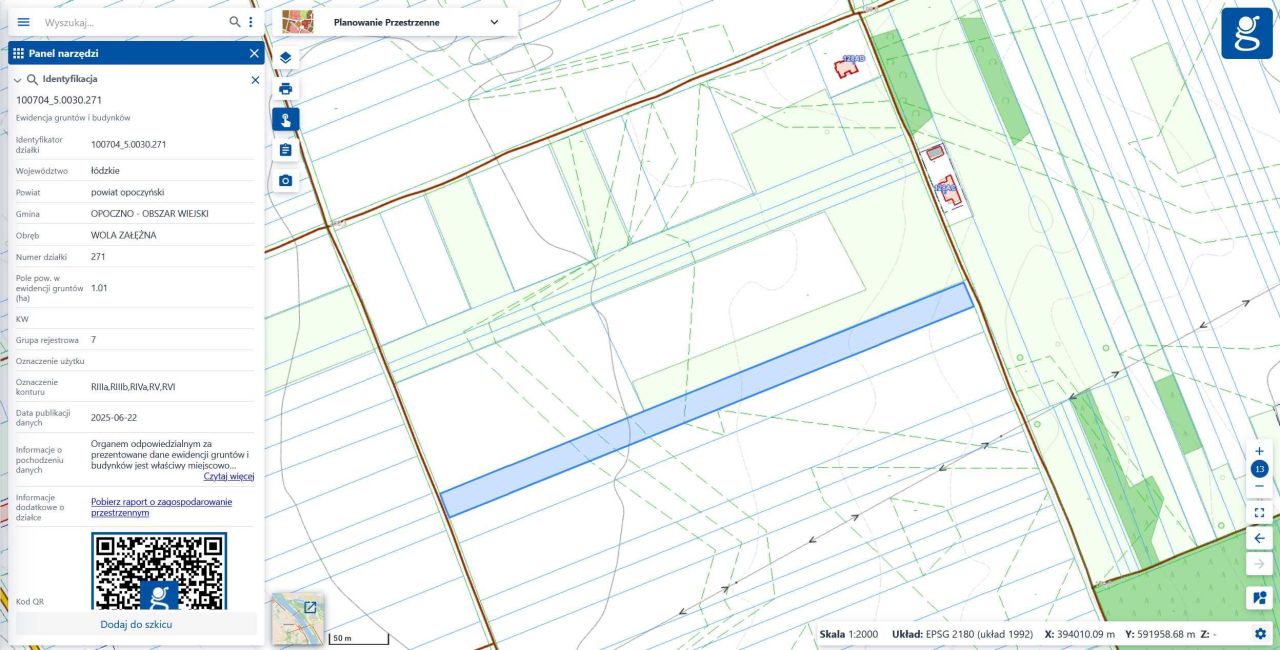The width and height of the screenshot is (1280, 650).
Task: Open coordinate settings gear icon
Action: (1260, 634)
